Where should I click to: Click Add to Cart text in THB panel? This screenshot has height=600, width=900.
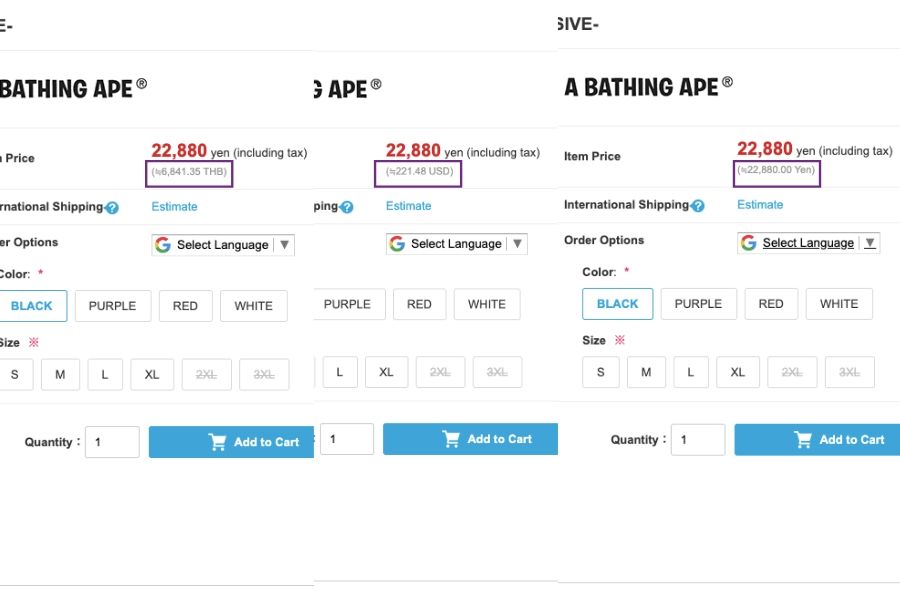pyautogui.click(x=266, y=442)
